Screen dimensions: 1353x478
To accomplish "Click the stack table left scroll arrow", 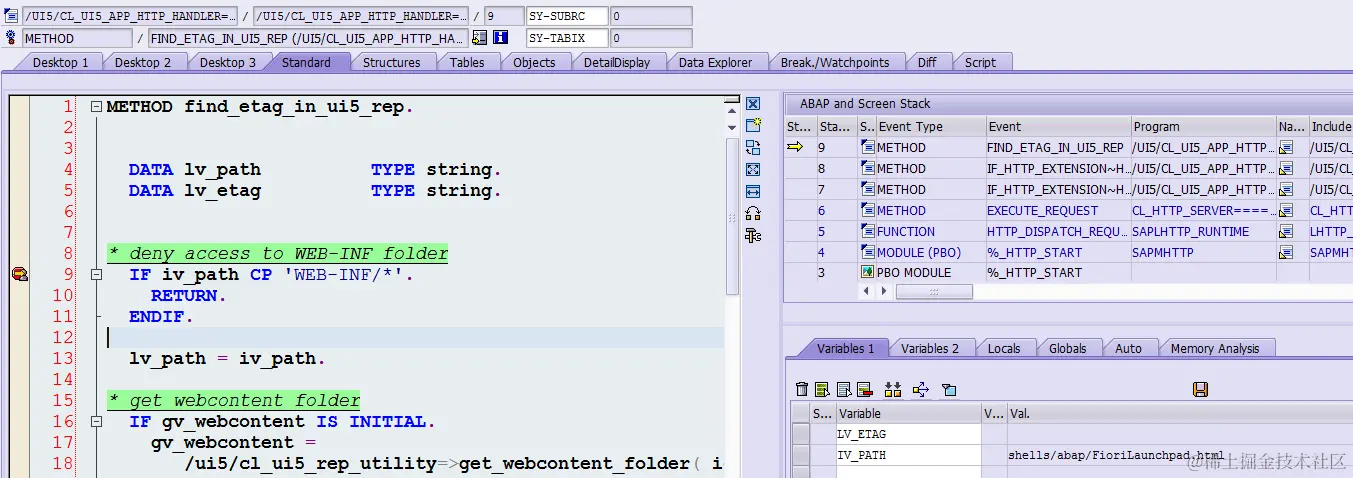I will [x=866, y=292].
